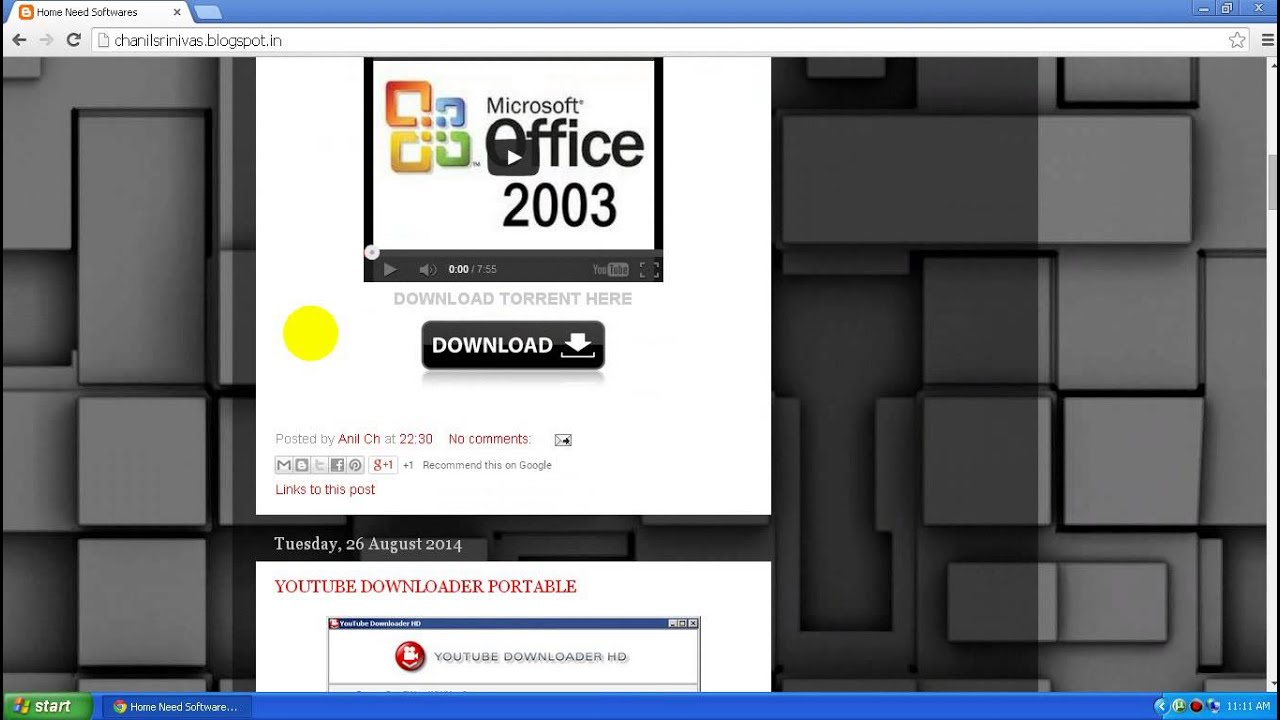Click the page vertical scrollbar thumb

tap(1273, 182)
